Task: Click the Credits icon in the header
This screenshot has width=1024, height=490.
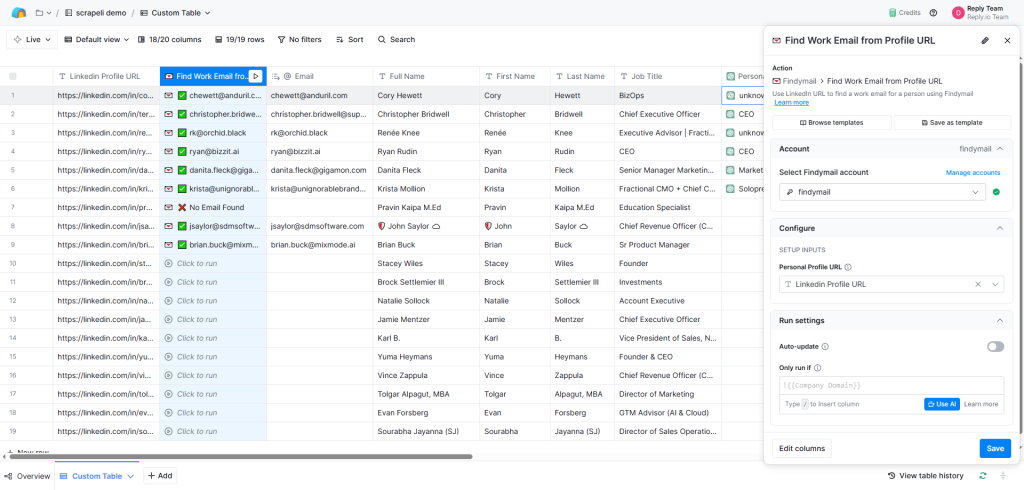Action: coord(893,12)
